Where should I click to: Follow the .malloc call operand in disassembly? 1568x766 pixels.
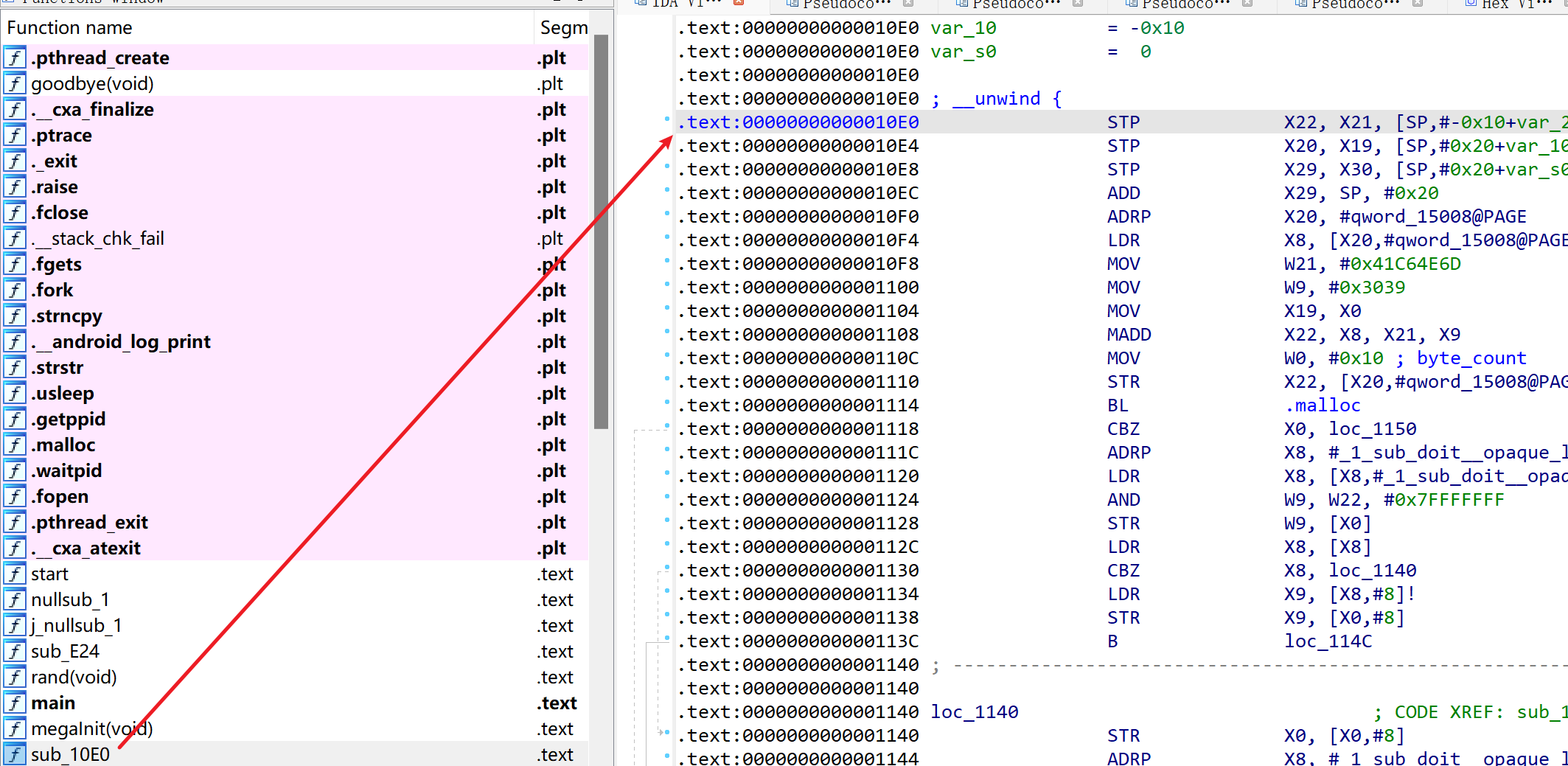(1323, 405)
